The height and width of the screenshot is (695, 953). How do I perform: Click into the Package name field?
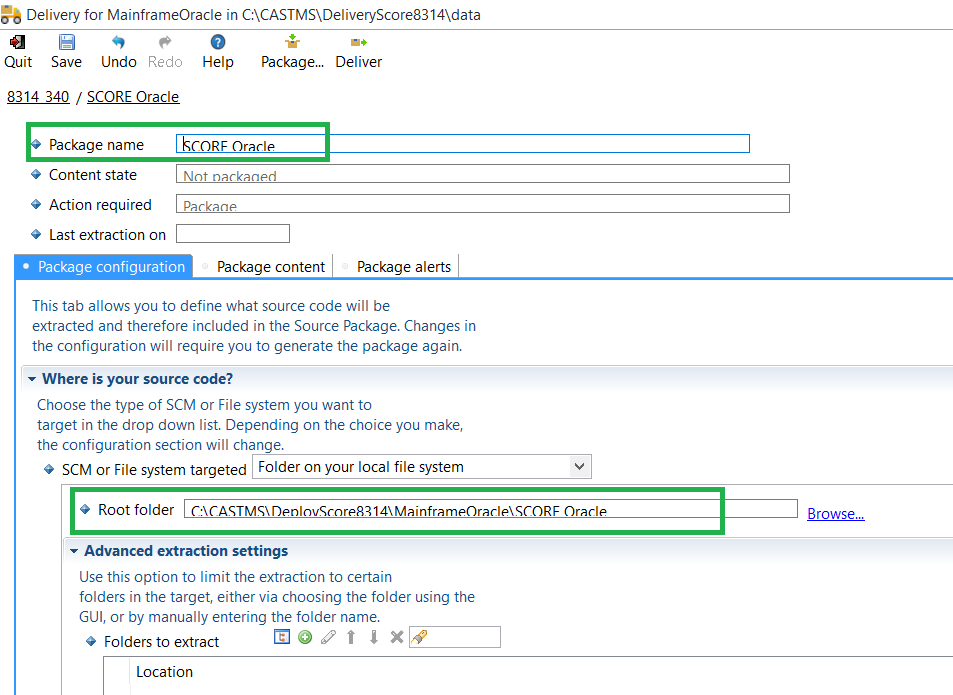click(462, 144)
